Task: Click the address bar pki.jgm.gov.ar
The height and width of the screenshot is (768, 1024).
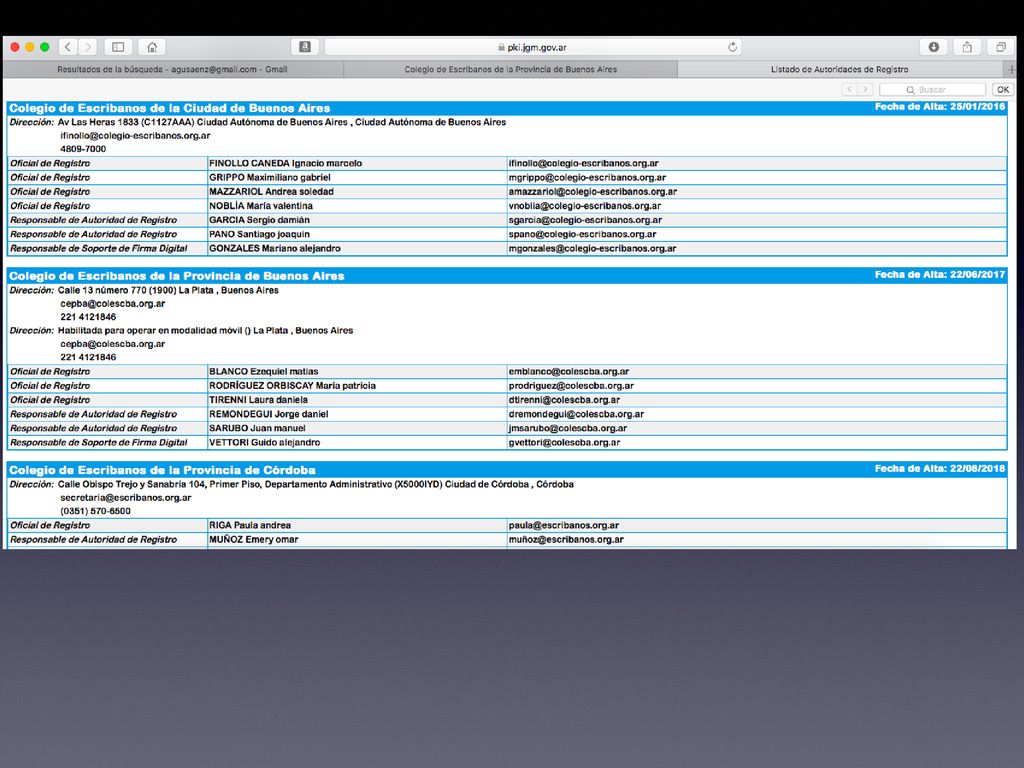Action: pos(532,47)
